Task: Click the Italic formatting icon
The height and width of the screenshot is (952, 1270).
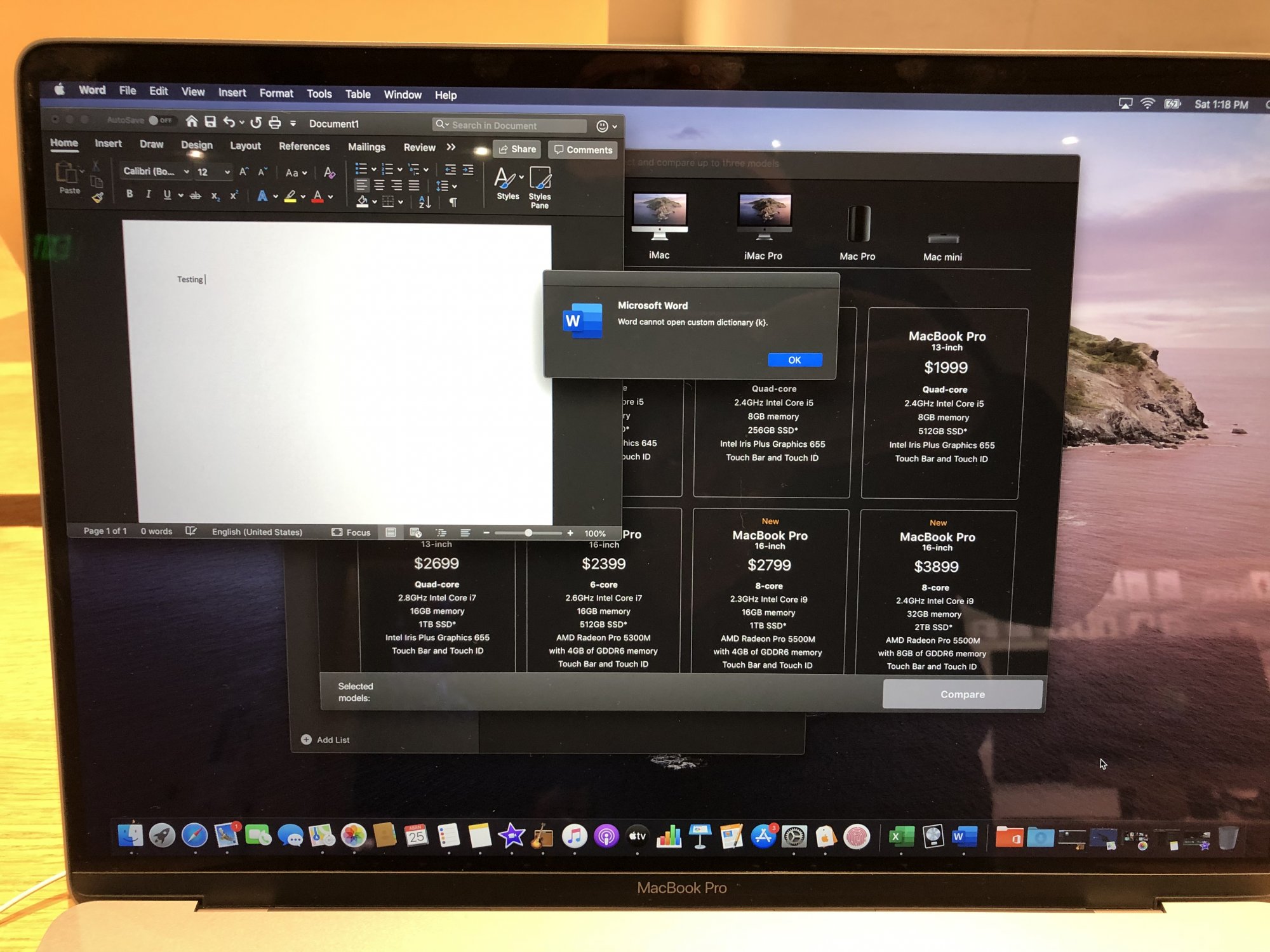Action: [148, 194]
